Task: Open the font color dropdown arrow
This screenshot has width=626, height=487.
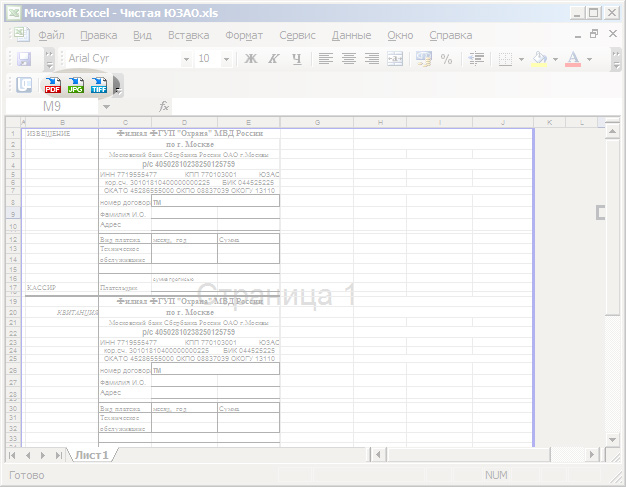Action: tap(589, 59)
